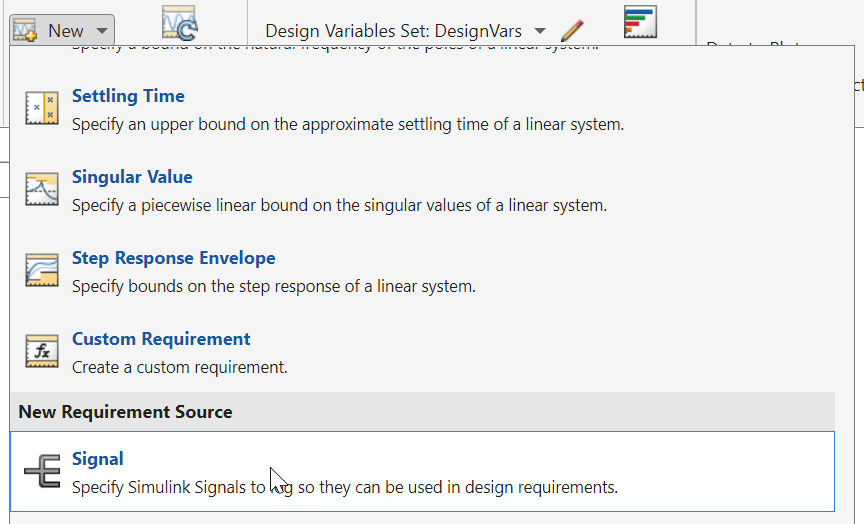Expand the Design Variables Set dropdown arrow
Viewport: 864px width, 524px height.
pos(540,31)
